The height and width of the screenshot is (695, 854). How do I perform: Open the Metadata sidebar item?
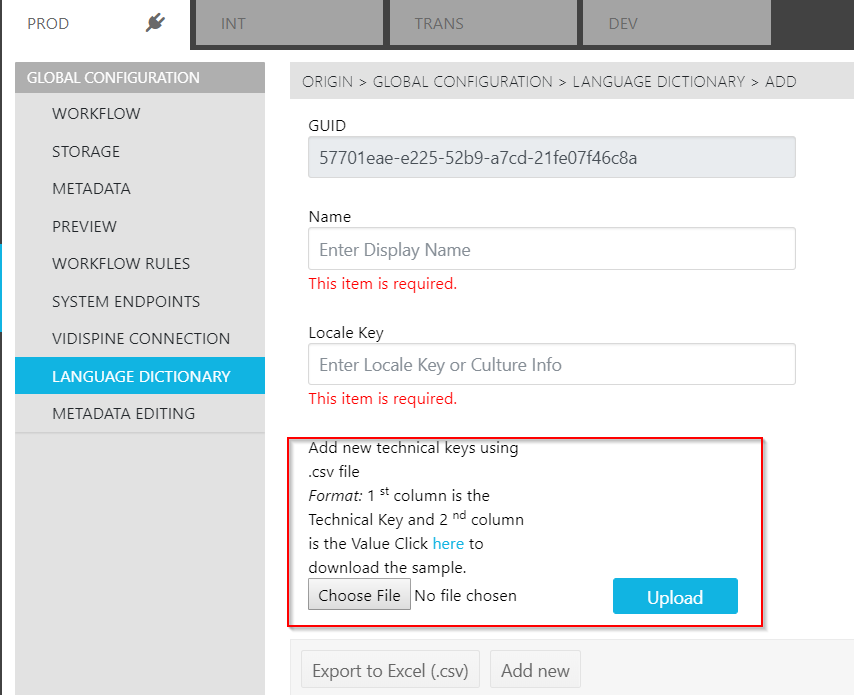91,189
